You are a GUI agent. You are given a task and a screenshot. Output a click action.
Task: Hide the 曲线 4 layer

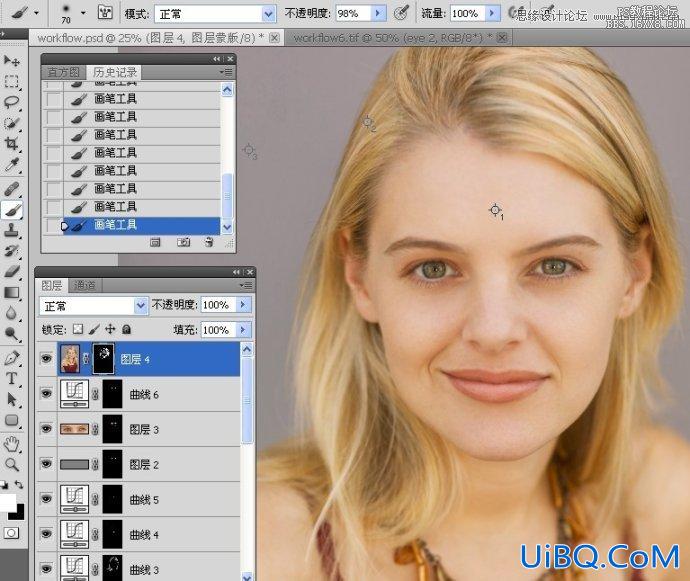coord(46,534)
